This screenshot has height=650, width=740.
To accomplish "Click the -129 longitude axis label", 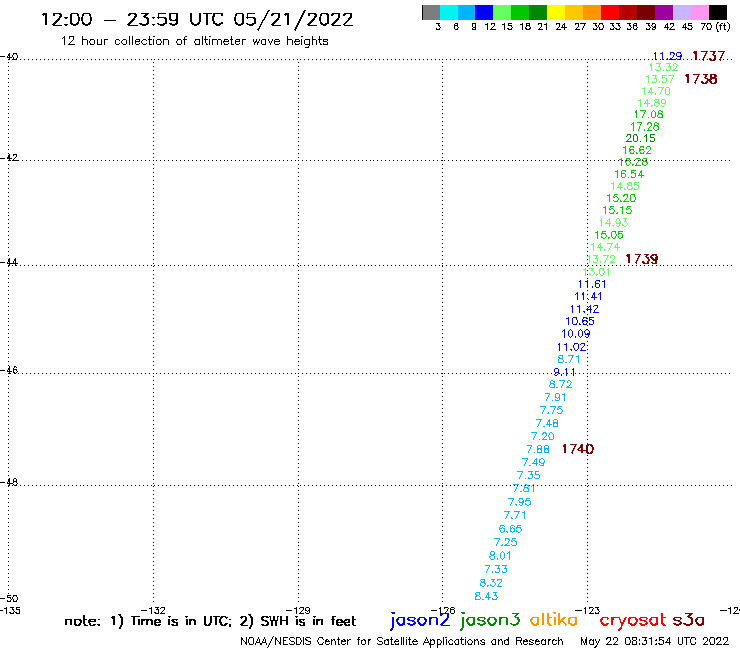I will pyautogui.click(x=298, y=610).
